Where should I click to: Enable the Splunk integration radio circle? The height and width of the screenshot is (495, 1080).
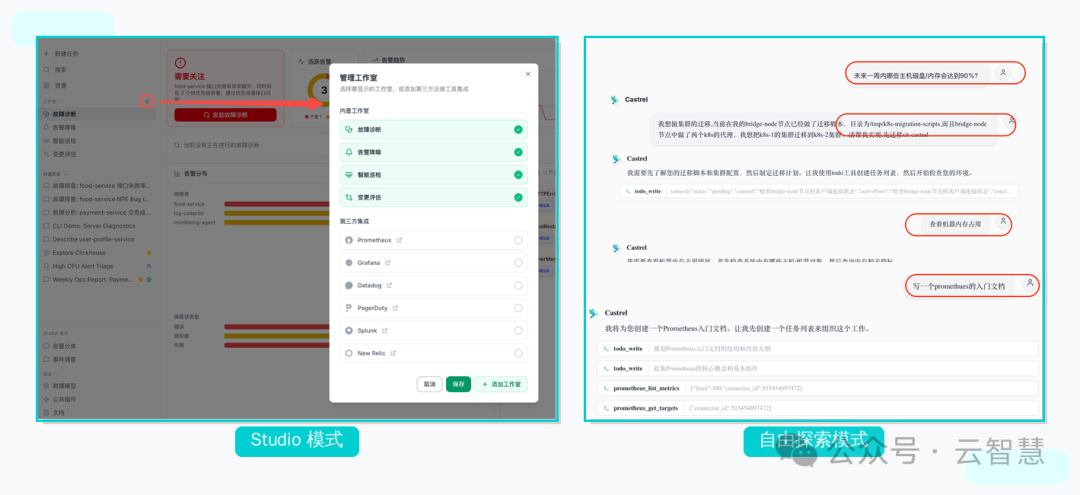click(x=518, y=330)
